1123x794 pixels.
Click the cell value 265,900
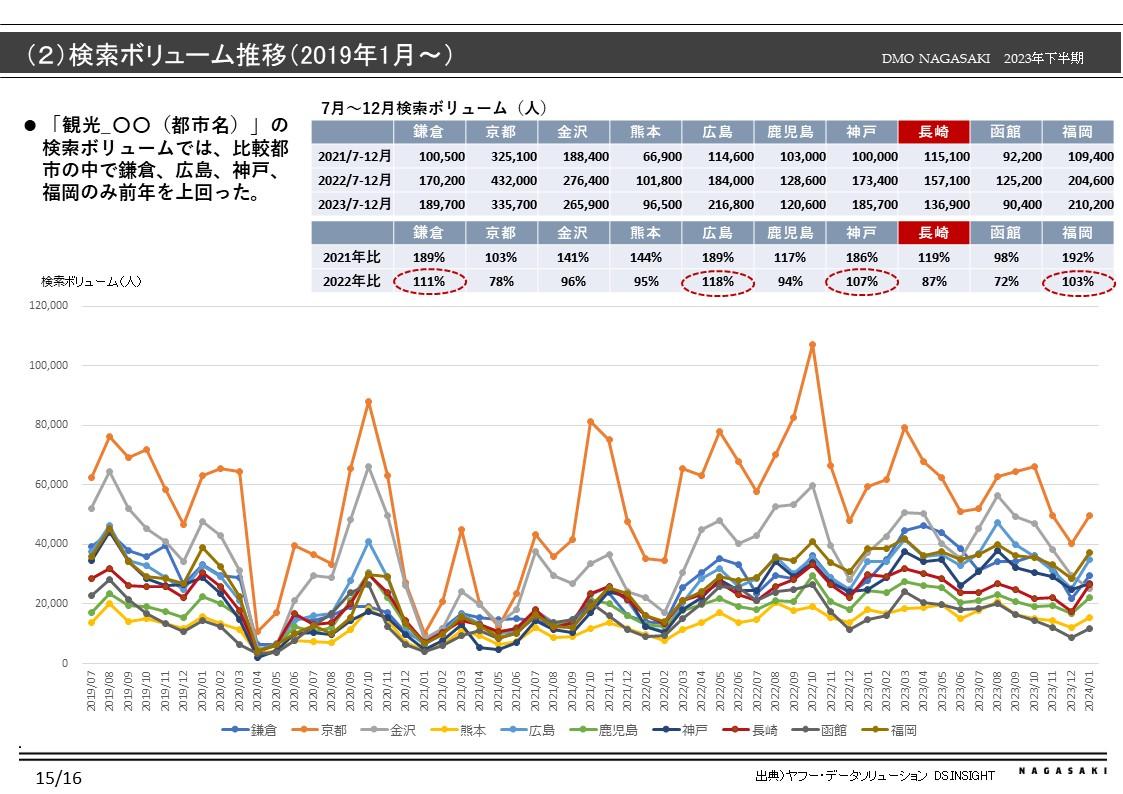586,205
